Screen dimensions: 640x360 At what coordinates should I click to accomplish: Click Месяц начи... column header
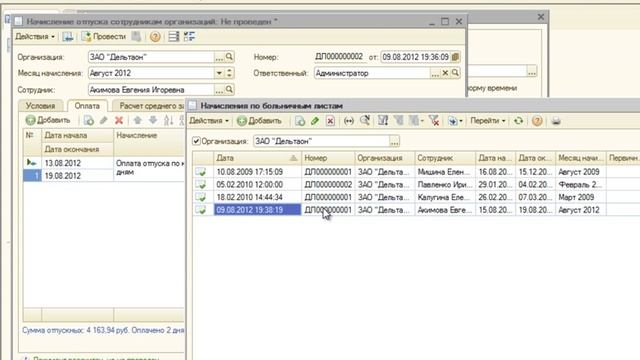point(581,158)
